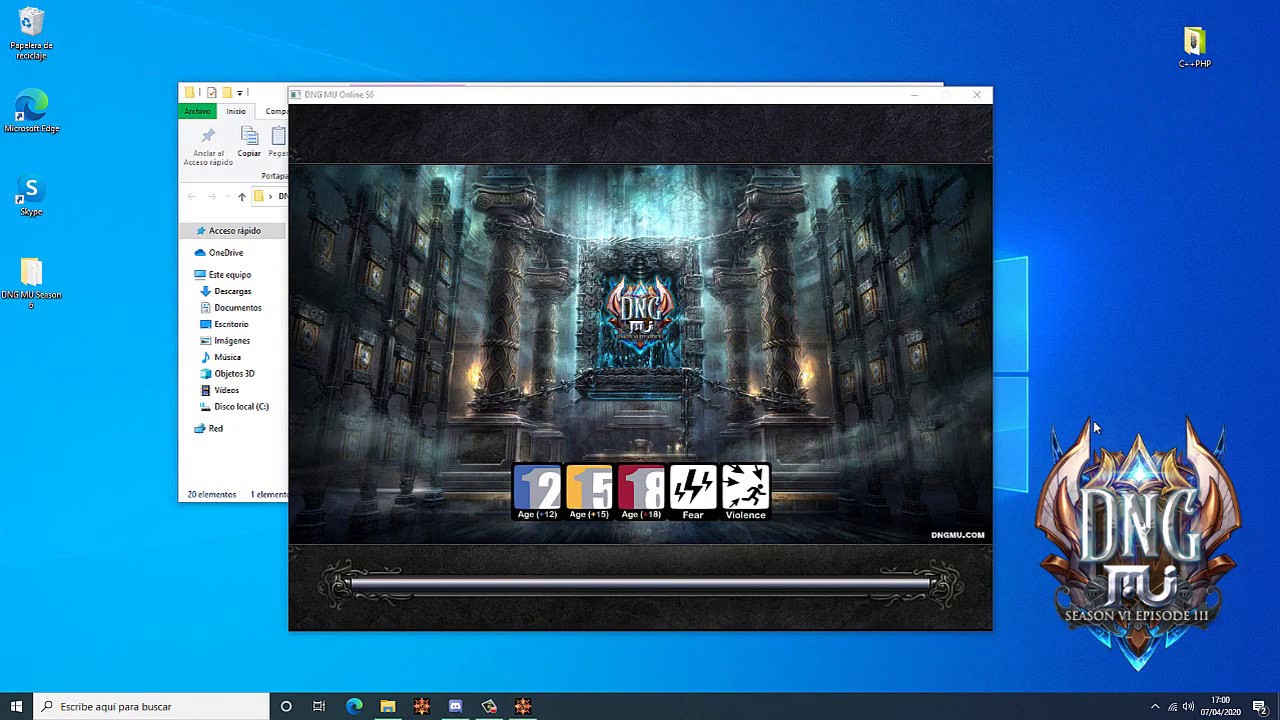Click the Fear content rating icon
Screen dimensions: 1280x720
click(693, 491)
